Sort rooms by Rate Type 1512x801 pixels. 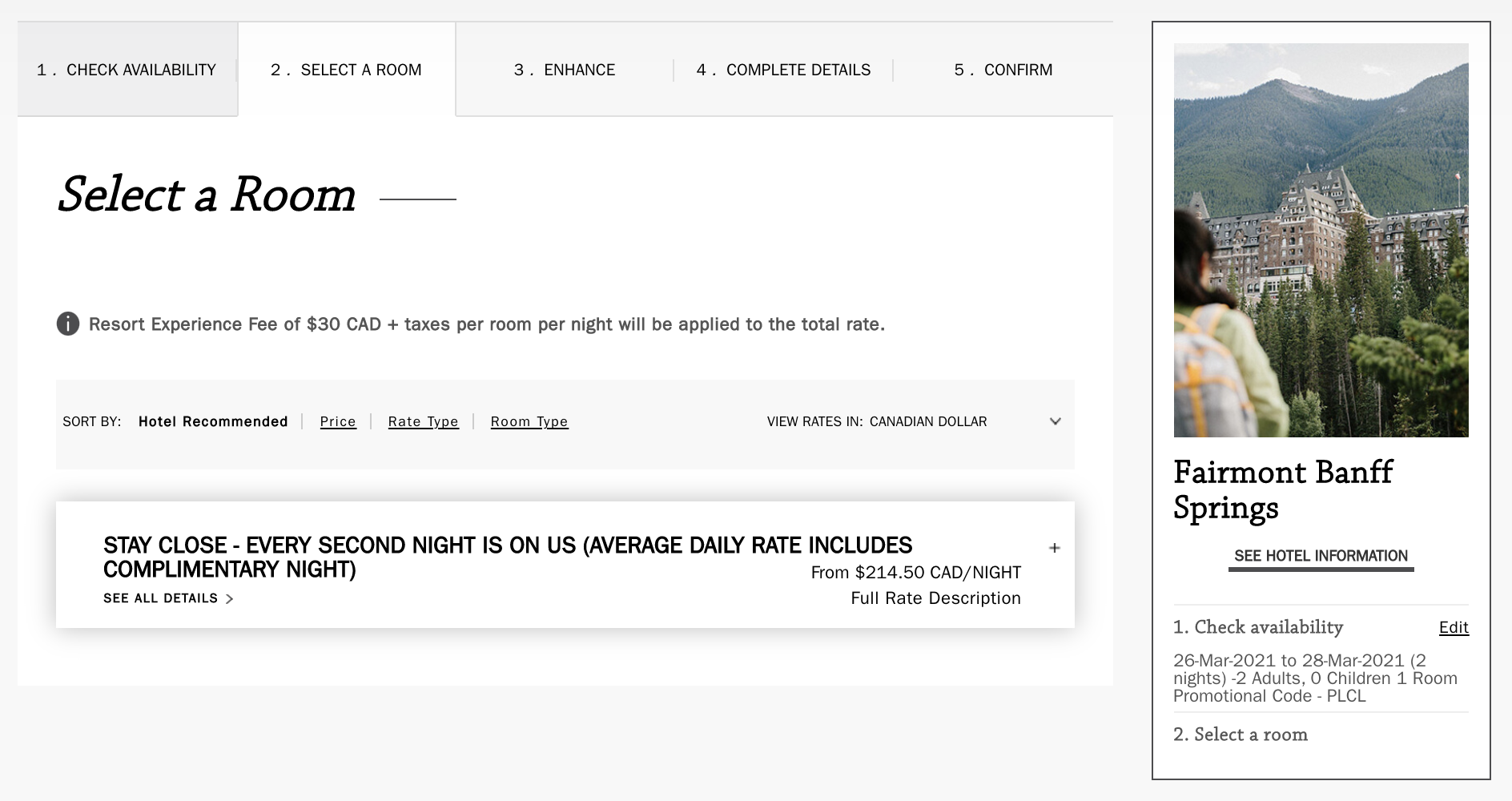(423, 421)
